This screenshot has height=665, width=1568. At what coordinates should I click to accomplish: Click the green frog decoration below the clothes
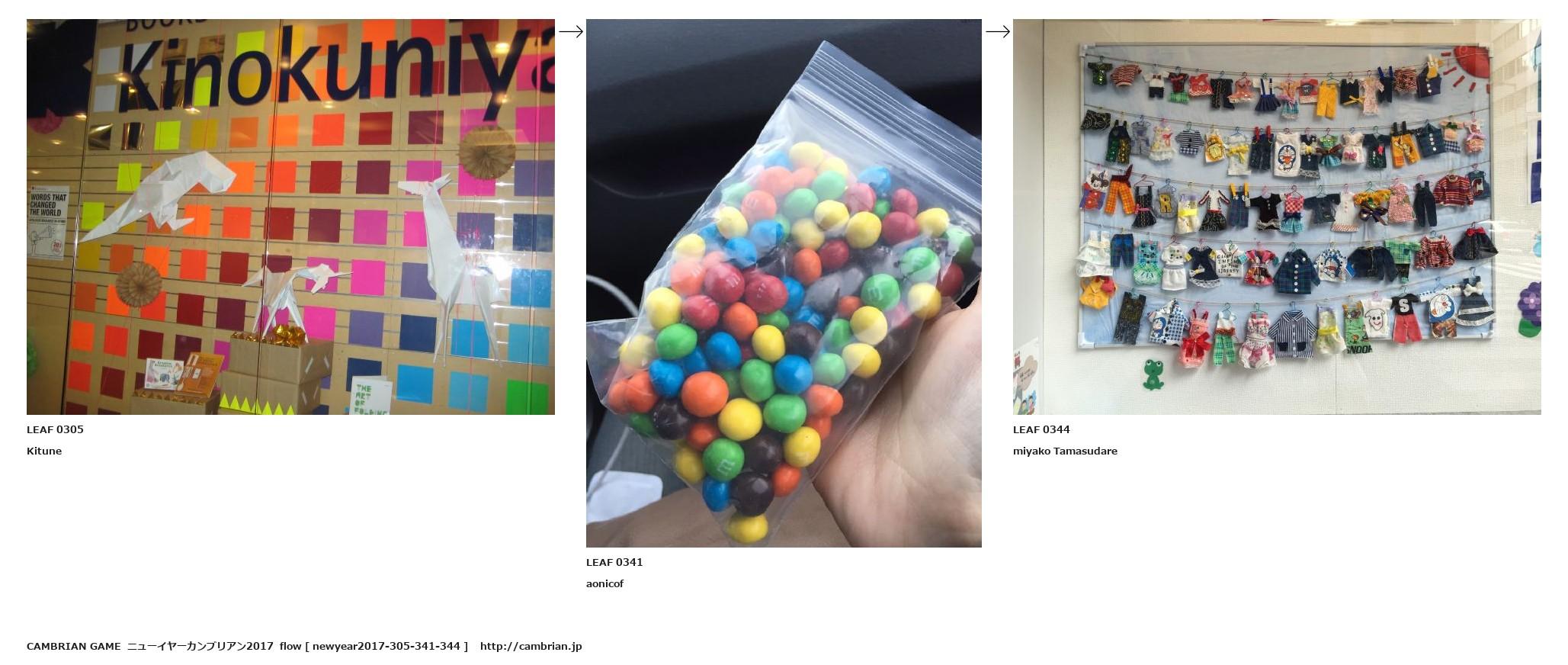click(1153, 374)
